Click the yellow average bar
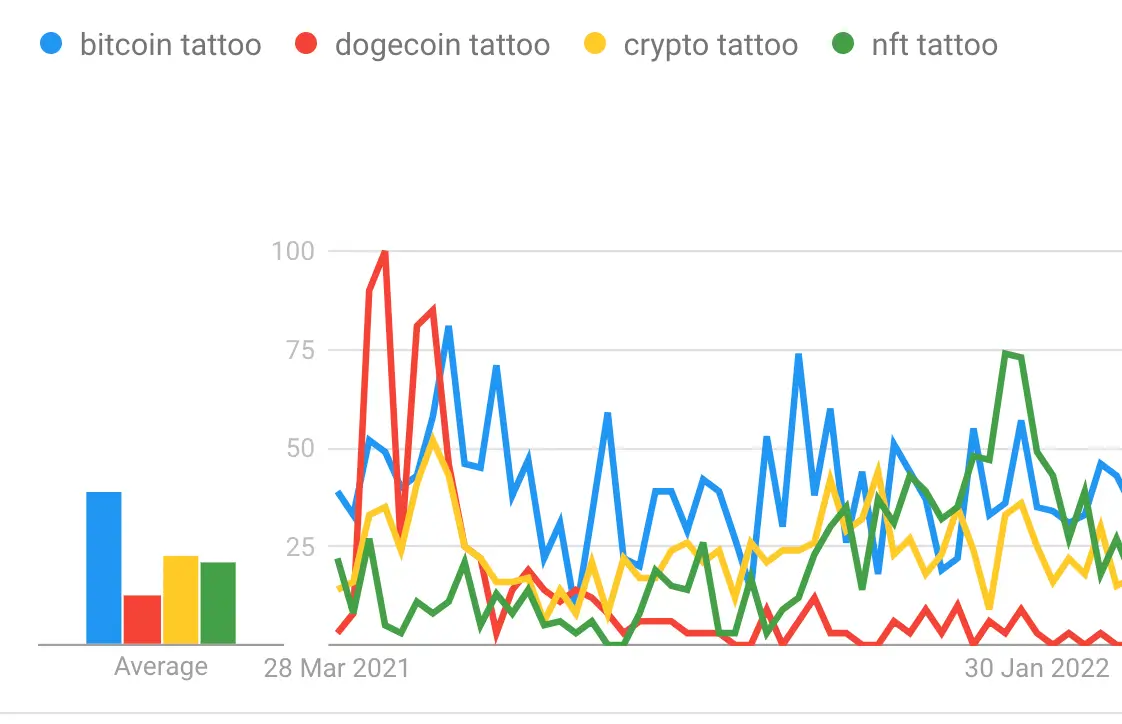The image size is (1122, 724). [180, 600]
